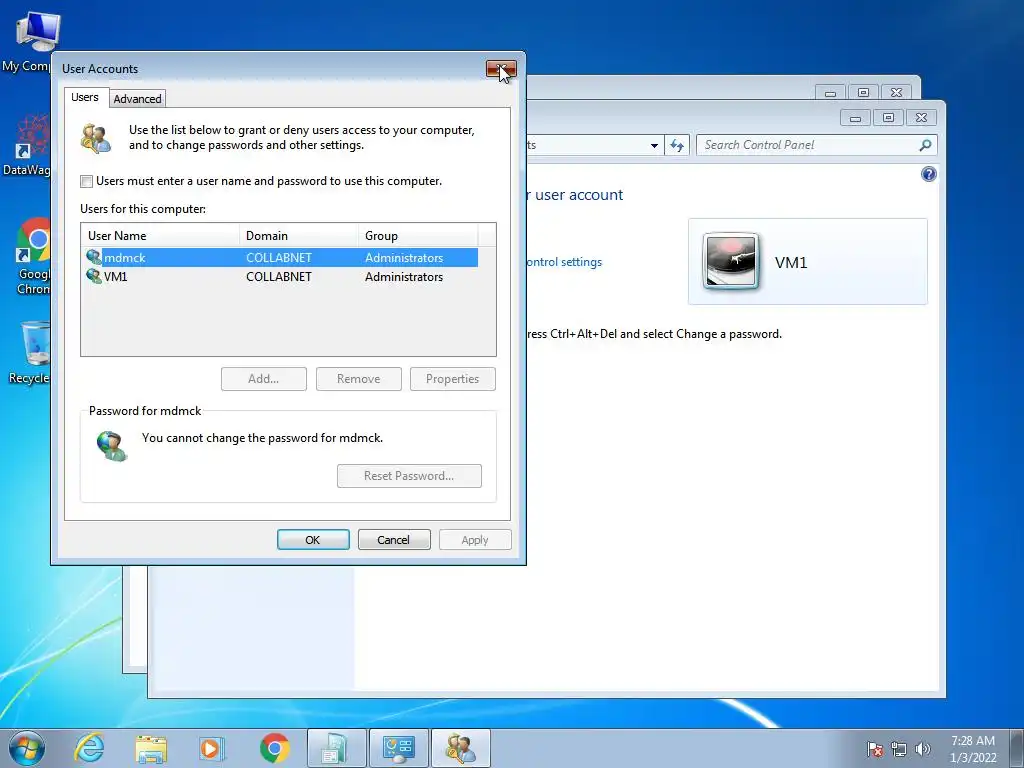Open volume speaker tray icon

click(x=922, y=749)
